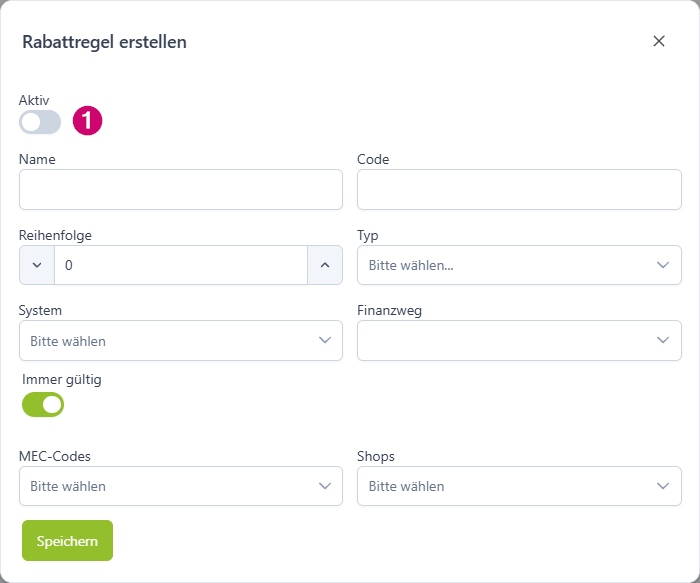Focus the Code text field
The image size is (700, 583).
tap(519, 189)
